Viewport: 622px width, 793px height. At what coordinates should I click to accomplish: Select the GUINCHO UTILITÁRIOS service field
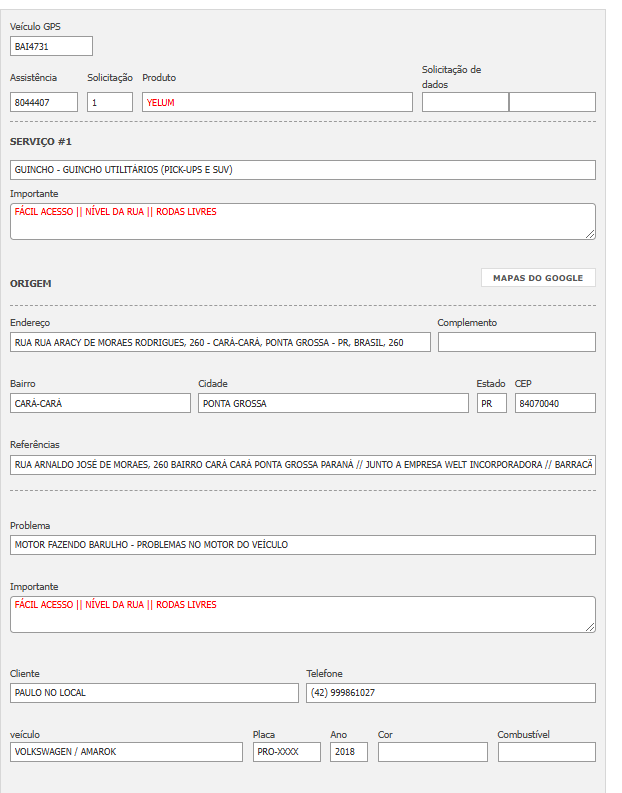click(302, 170)
